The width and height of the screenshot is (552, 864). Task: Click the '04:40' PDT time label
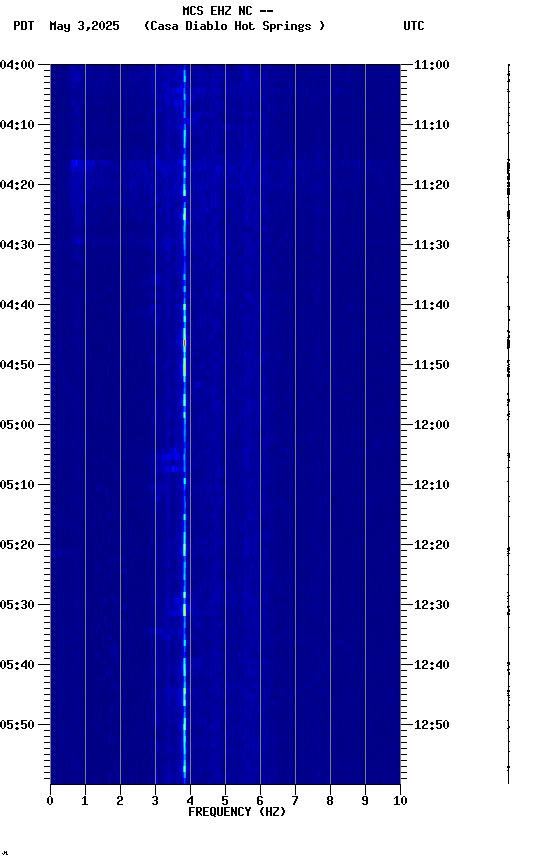click(x=17, y=305)
